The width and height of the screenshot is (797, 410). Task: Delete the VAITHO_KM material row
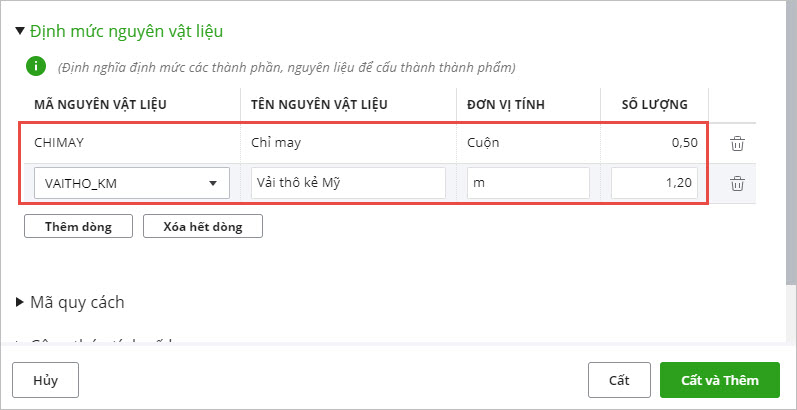point(737,183)
